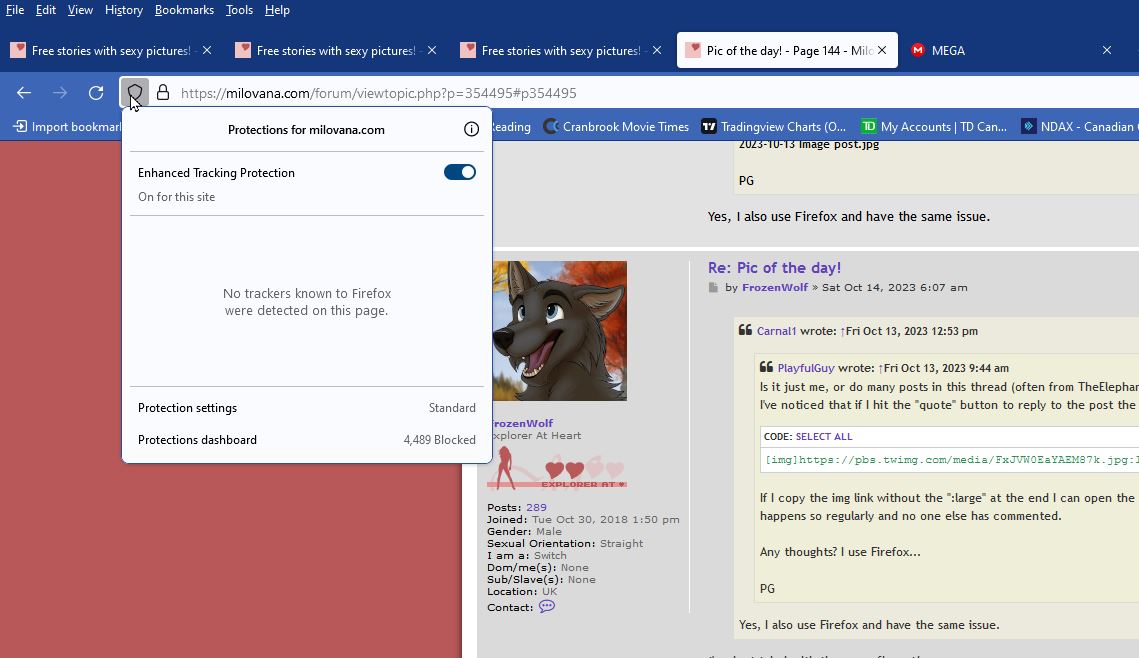Open the Tools menu

(239, 10)
